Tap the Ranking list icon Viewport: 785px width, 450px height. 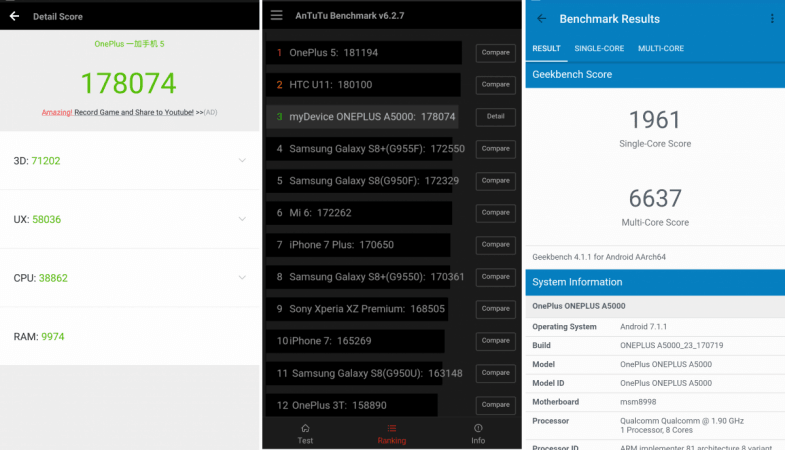click(x=391, y=428)
